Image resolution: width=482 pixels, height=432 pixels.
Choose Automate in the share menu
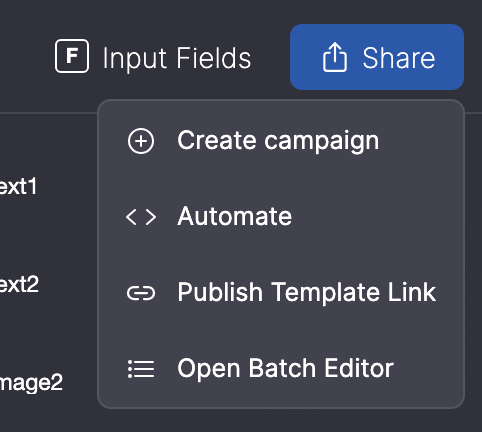click(281, 217)
